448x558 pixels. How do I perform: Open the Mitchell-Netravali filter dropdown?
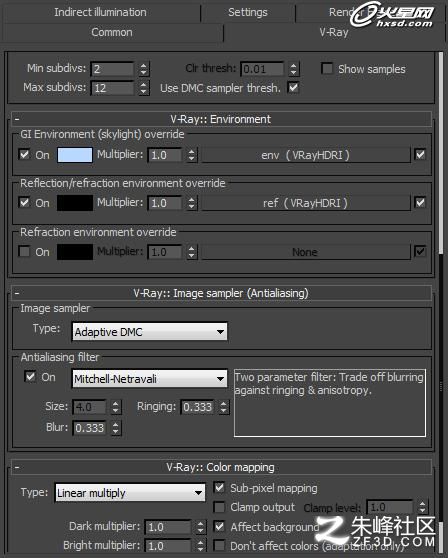click(x=149, y=379)
